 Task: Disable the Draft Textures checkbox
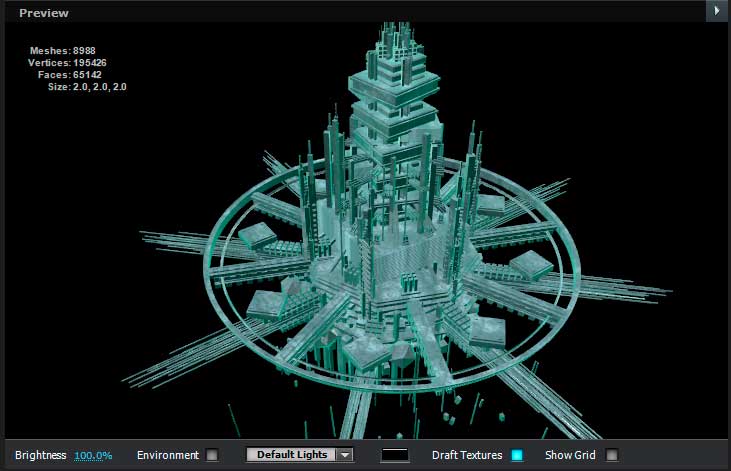click(x=517, y=455)
